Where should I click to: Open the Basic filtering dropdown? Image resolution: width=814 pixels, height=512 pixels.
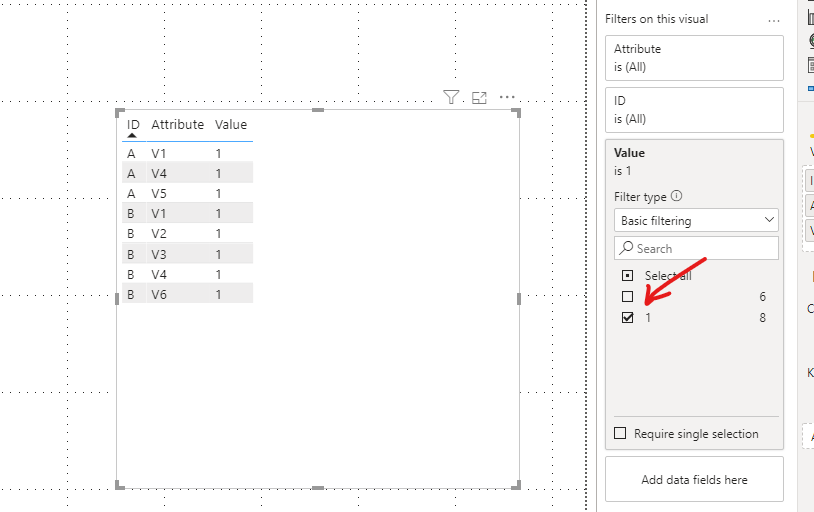point(696,220)
